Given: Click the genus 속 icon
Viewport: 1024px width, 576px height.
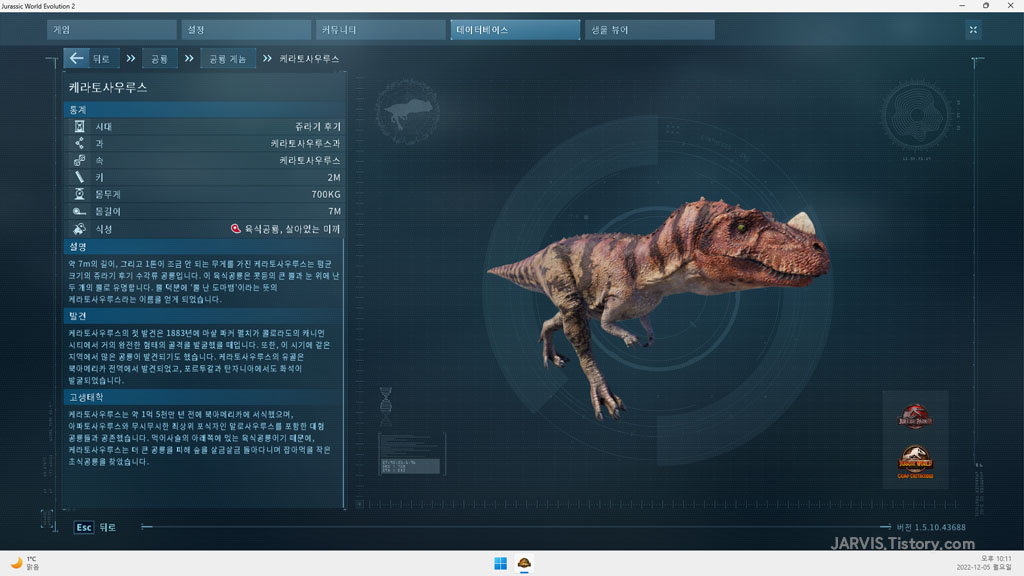Looking at the screenshot, I should point(79,160).
